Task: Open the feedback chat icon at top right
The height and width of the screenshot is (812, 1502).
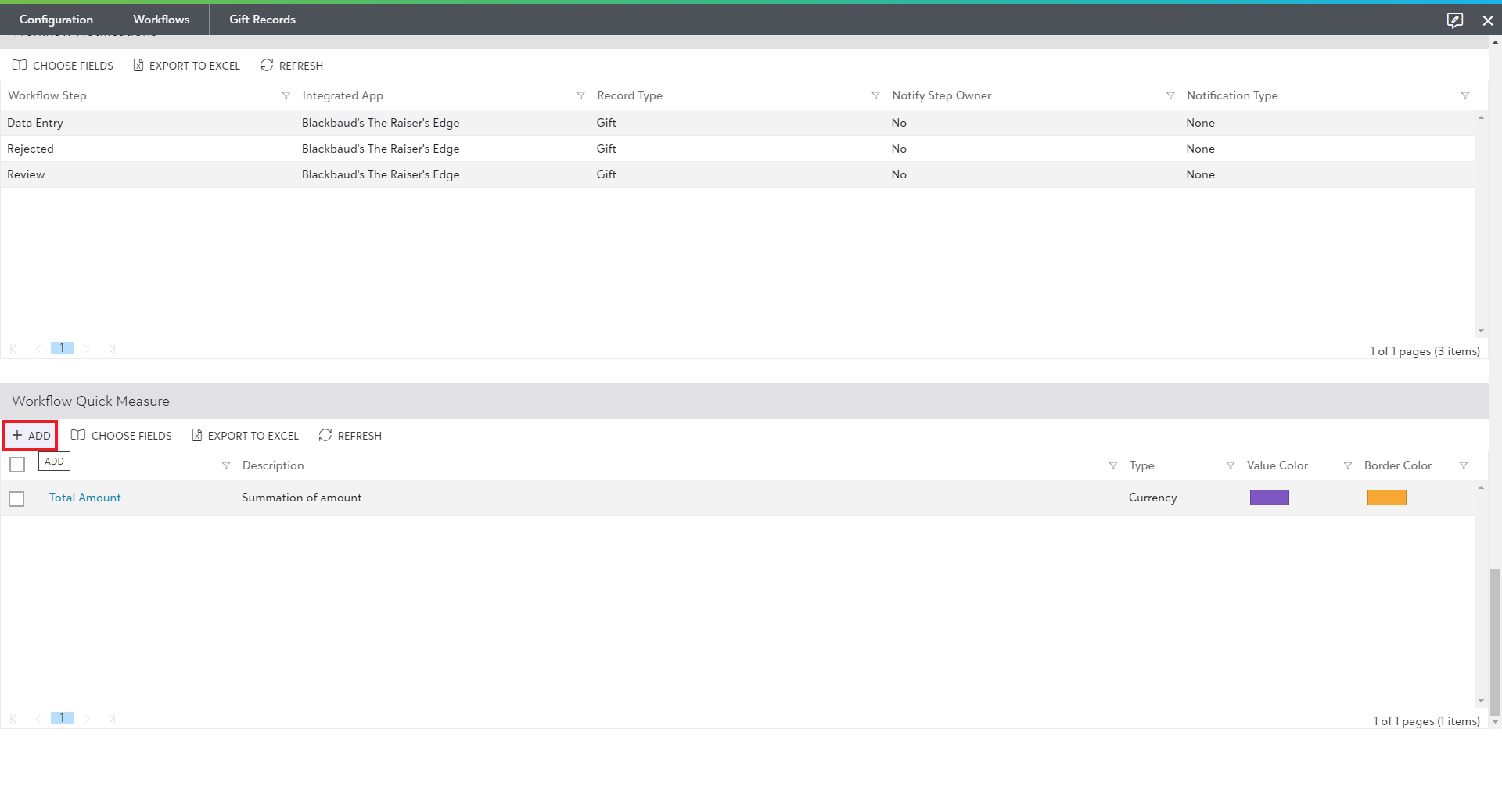Action: (x=1454, y=20)
